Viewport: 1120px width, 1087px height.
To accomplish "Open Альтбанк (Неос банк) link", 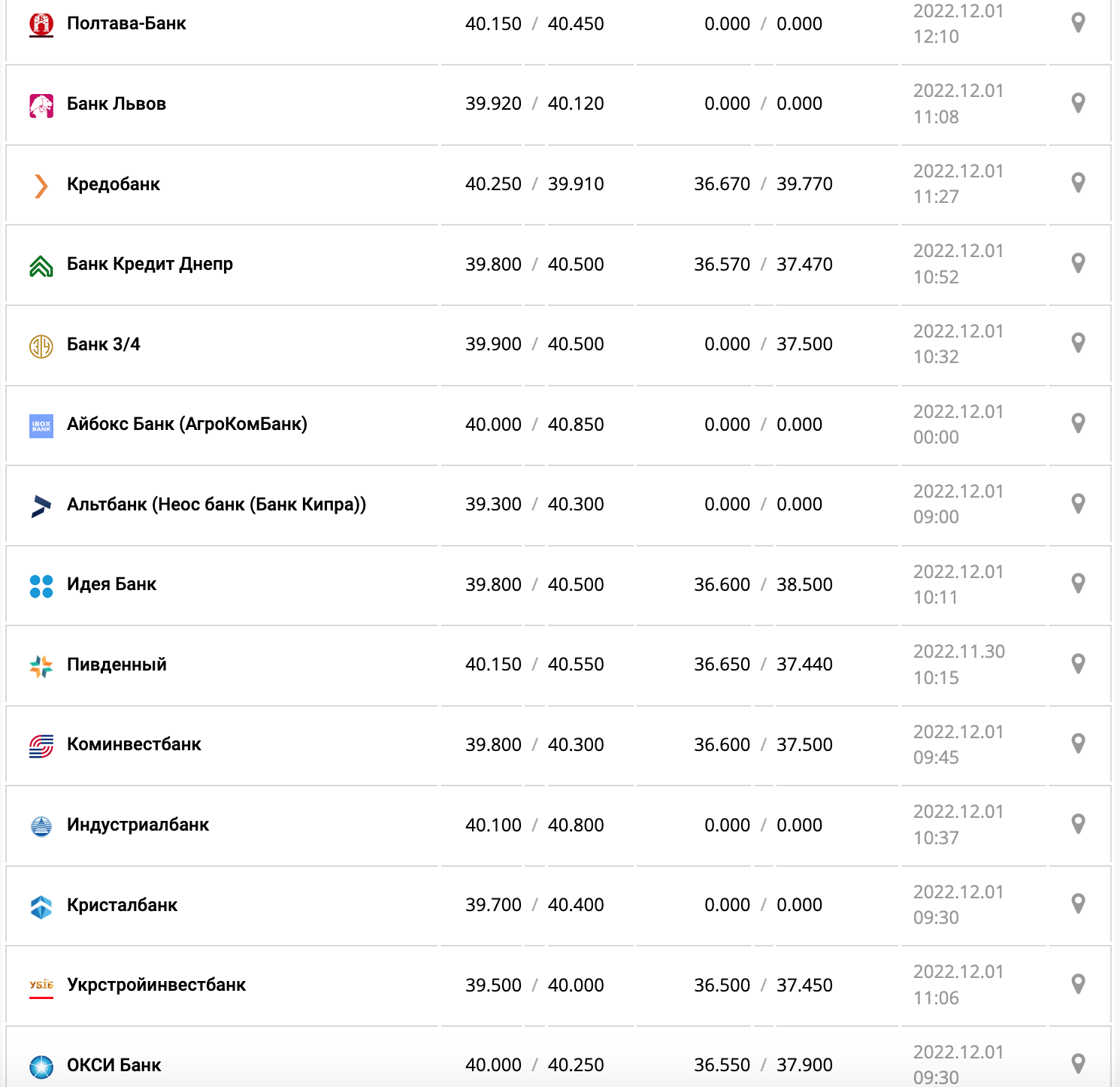I will (216, 504).
